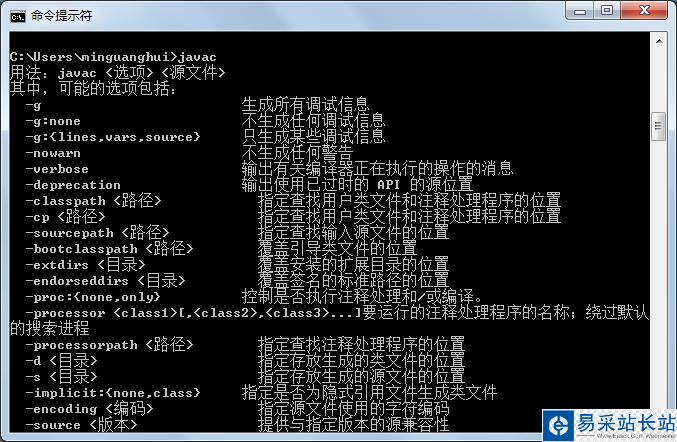Click the -deprecation option text
677x442 pixels.
[73, 185]
